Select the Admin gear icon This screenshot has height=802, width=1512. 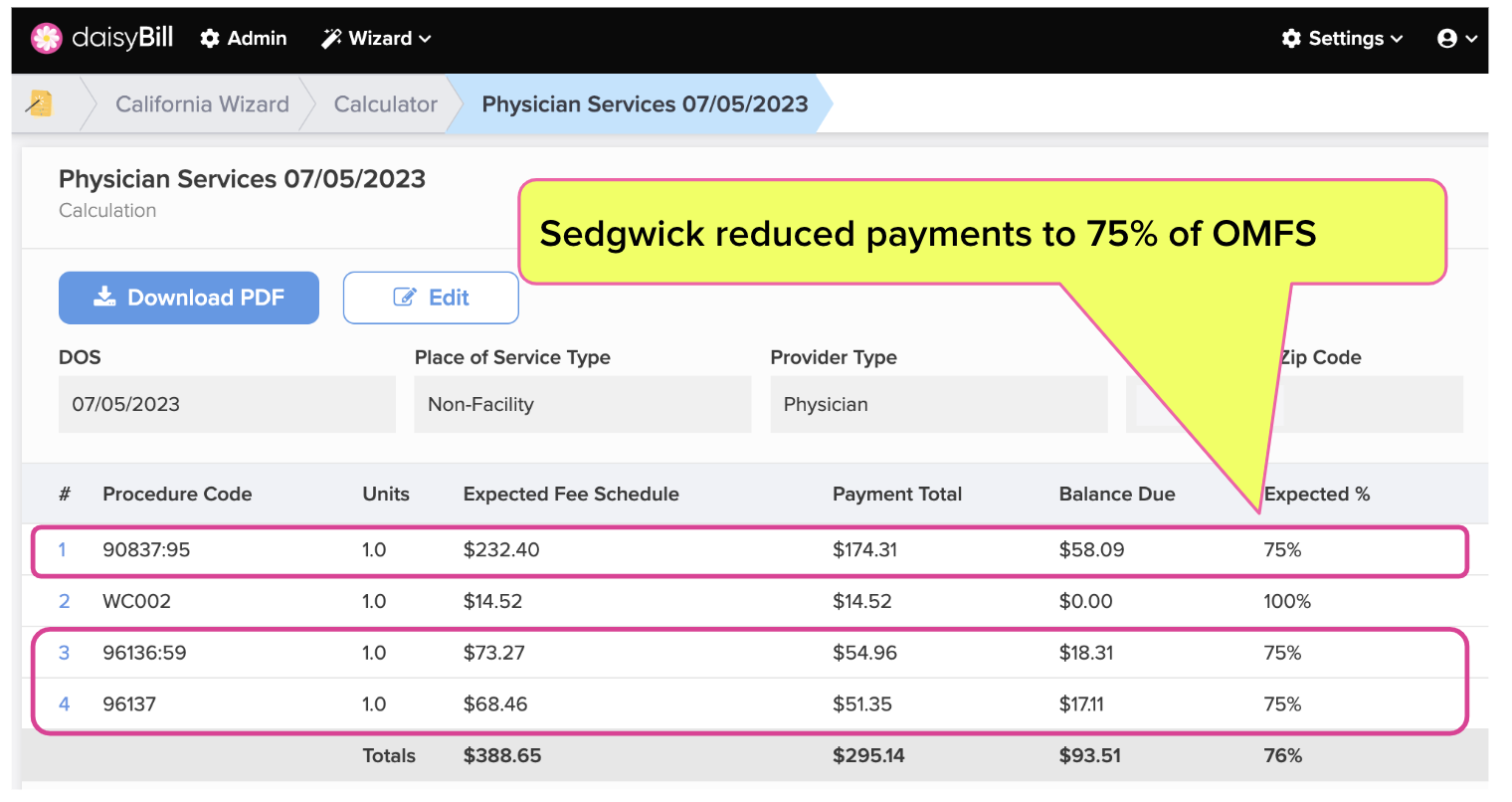tap(209, 38)
